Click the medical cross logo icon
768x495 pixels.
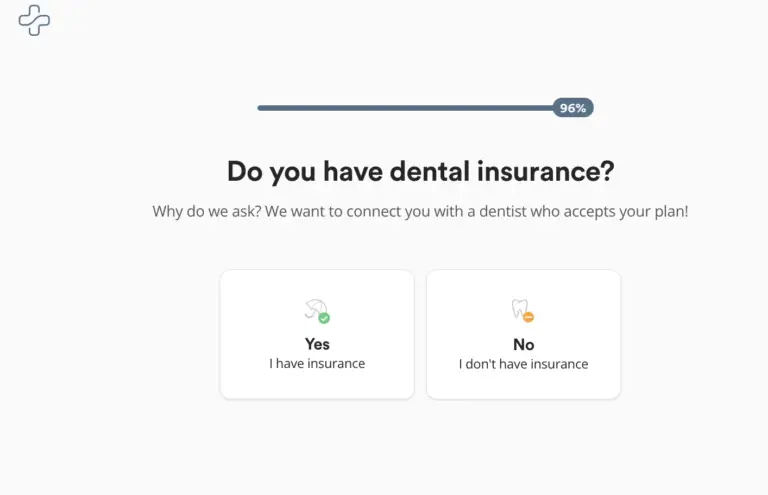pos(34,21)
